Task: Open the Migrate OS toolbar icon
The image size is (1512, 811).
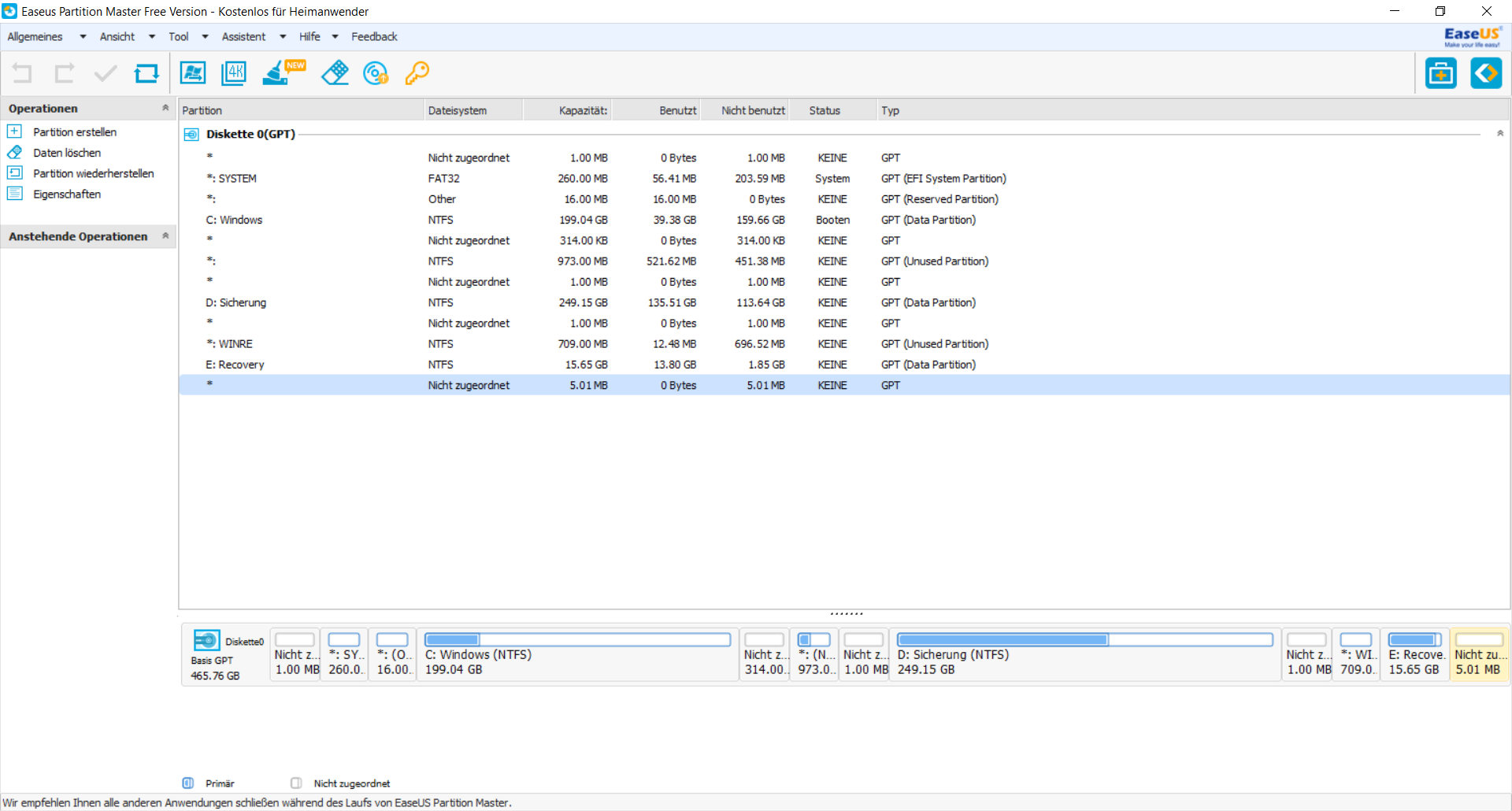Action: coord(193,73)
